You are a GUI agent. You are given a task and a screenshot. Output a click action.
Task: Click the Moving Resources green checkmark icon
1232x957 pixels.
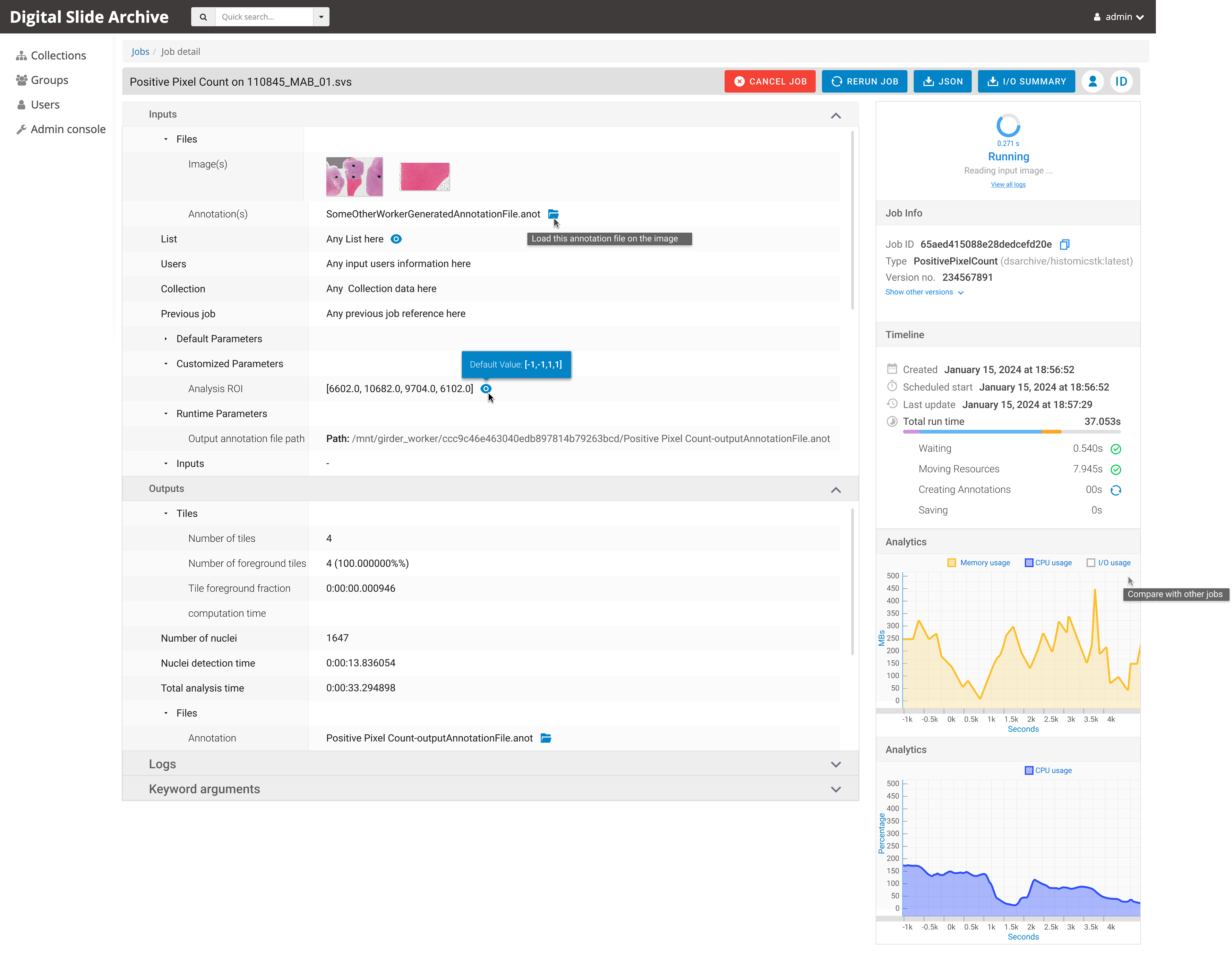1115,469
